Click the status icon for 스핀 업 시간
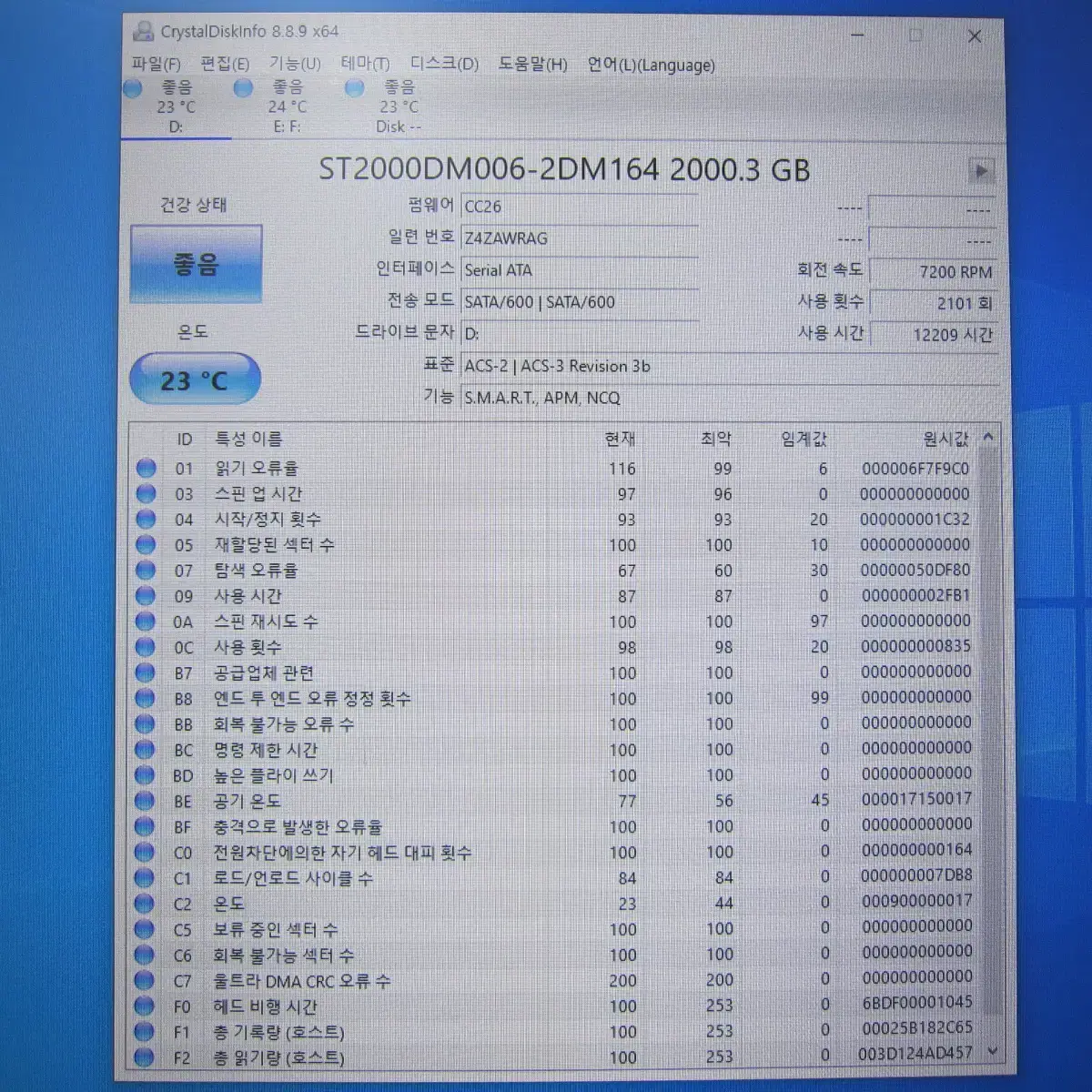Viewport: 1092px width, 1092px height. coord(146,493)
